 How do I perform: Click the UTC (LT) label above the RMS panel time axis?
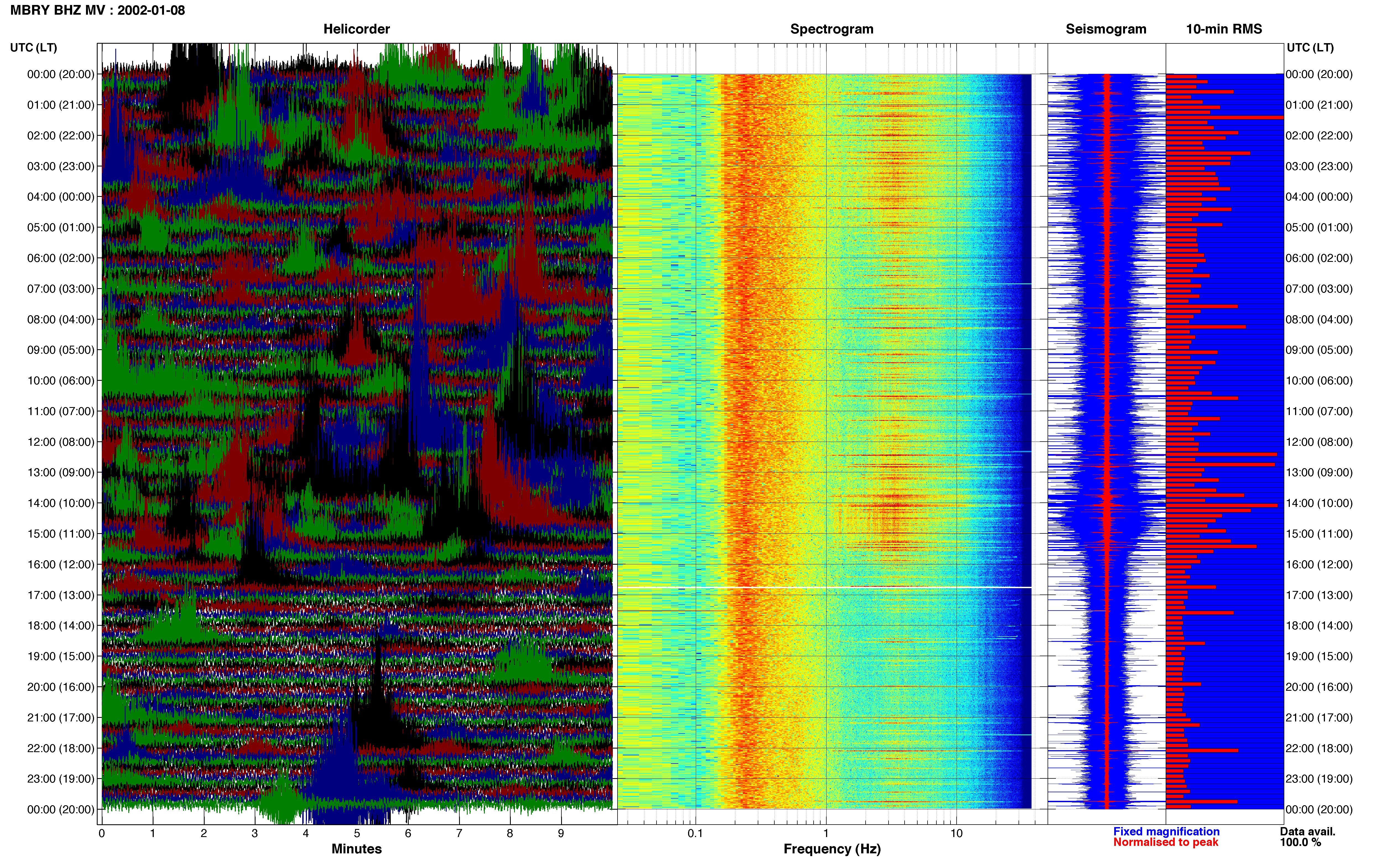pos(1310,48)
